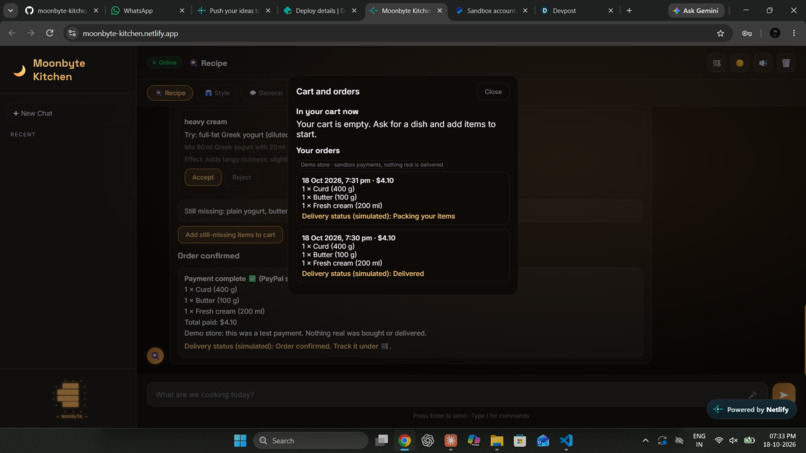Click 'Delivery status (simulated): Delivered' text

[x=363, y=274]
